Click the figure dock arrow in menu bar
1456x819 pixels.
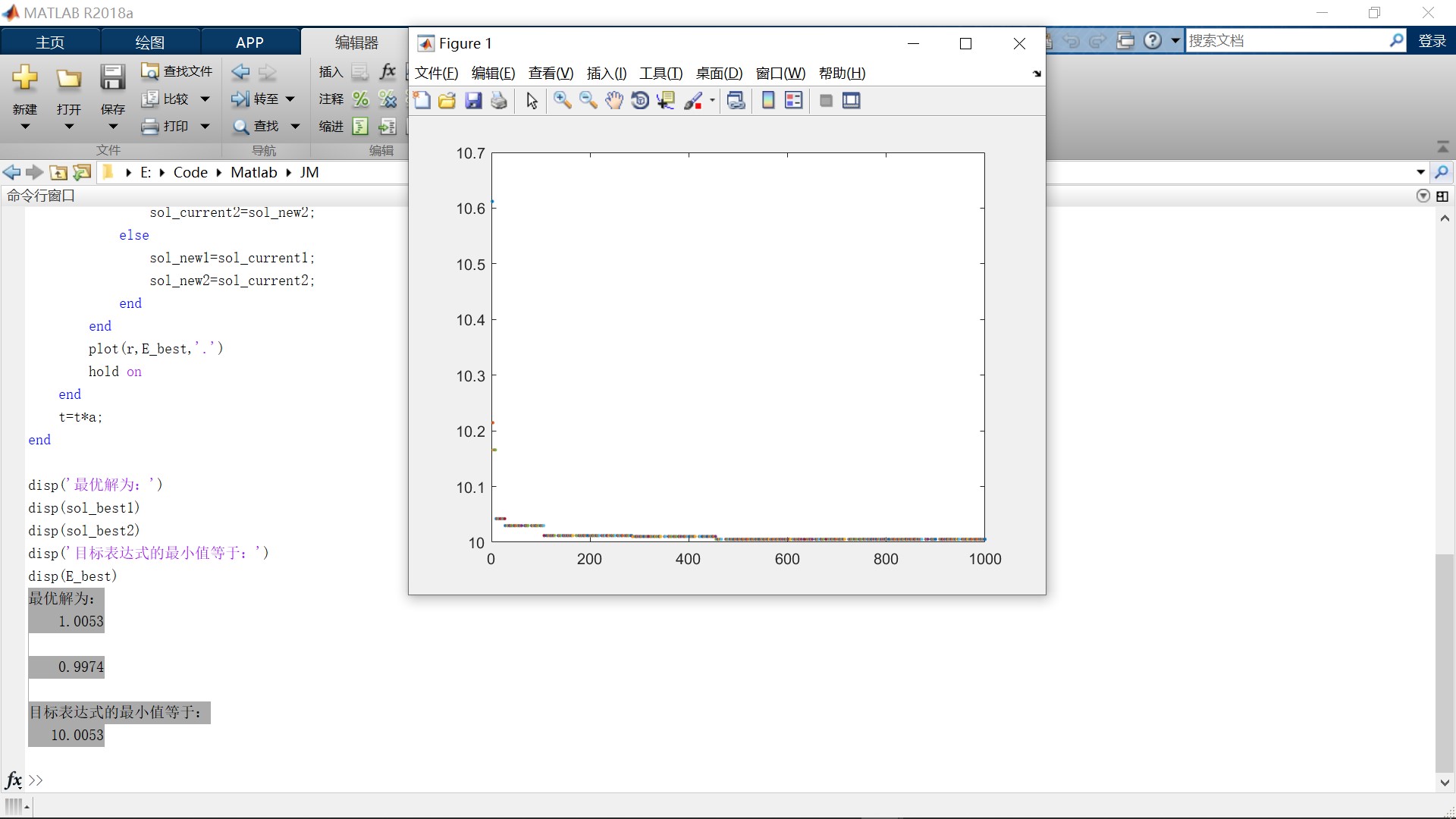1037,74
